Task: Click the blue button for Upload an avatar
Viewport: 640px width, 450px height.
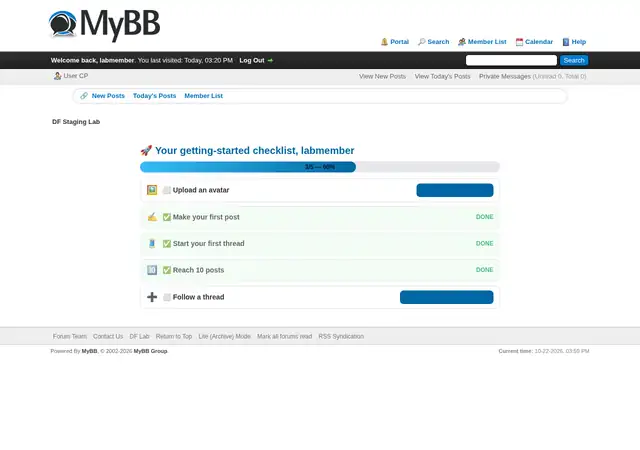Action: tap(455, 190)
